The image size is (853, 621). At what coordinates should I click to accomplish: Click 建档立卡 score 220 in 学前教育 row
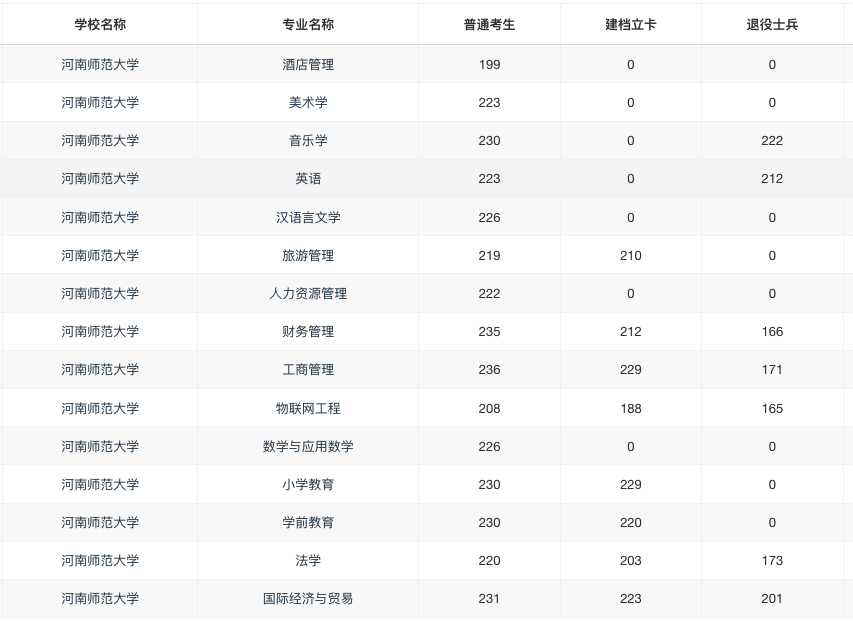tap(631, 523)
